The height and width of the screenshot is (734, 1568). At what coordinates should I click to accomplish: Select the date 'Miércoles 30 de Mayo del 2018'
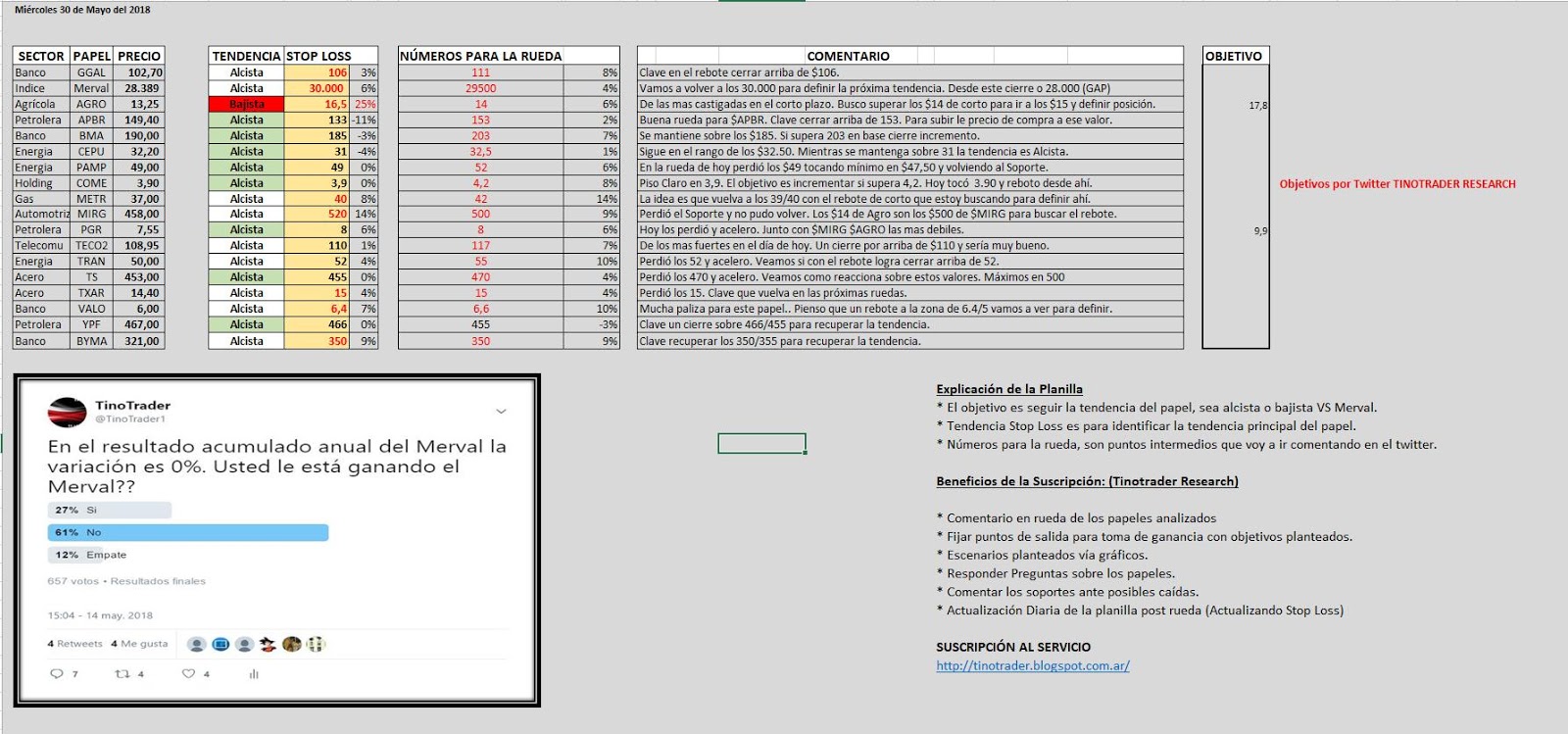(82, 10)
